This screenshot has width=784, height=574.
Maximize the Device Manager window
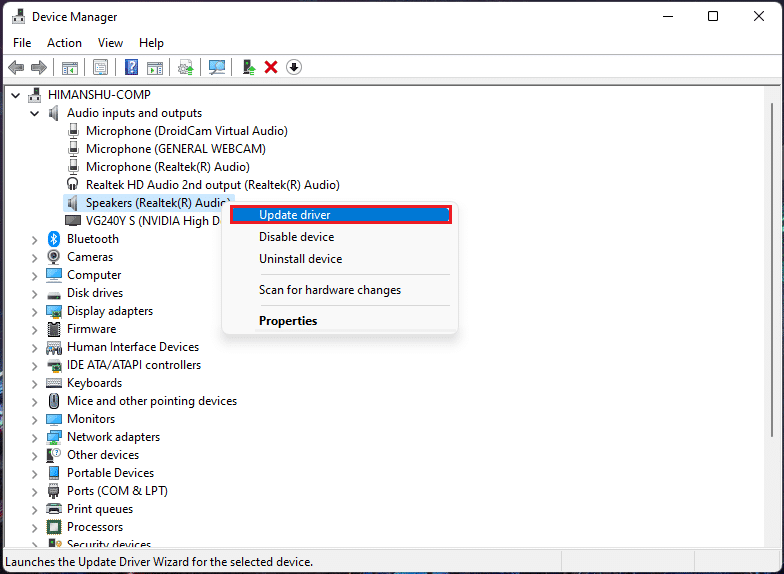(713, 16)
